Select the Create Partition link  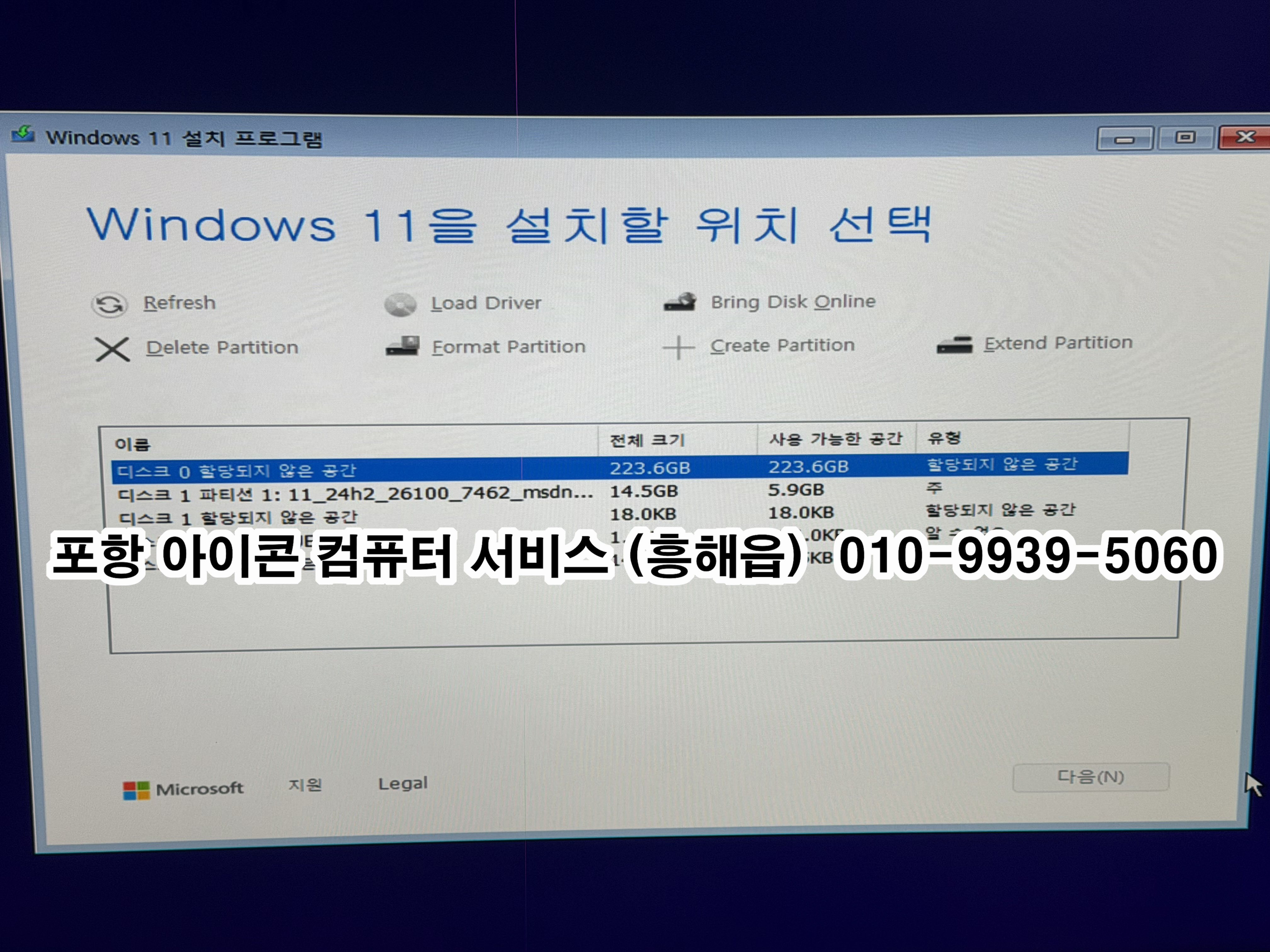point(782,345)
